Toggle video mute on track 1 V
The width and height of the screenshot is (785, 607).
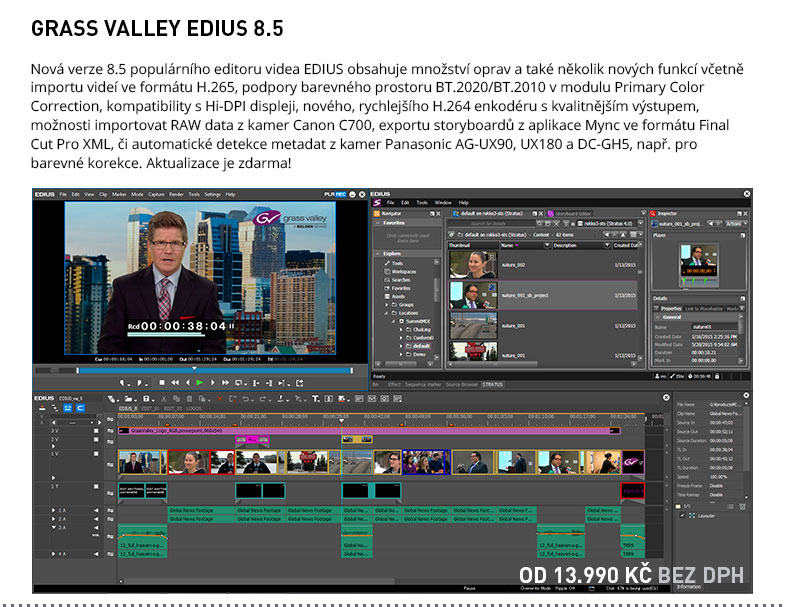(96, 454)
